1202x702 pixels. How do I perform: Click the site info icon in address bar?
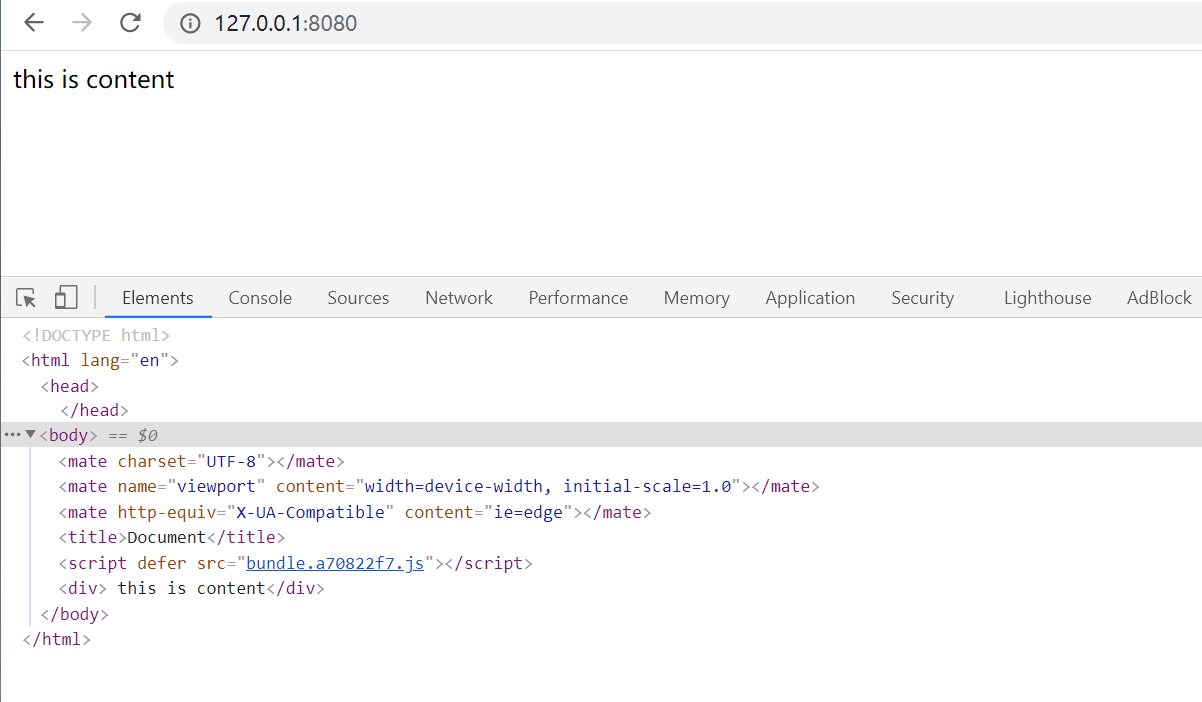190,23
